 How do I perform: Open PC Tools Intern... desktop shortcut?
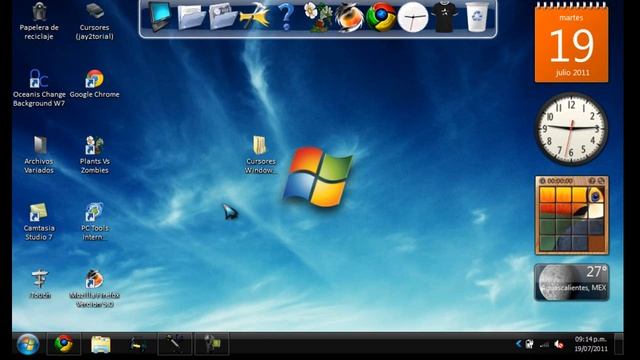coord(94,222)
